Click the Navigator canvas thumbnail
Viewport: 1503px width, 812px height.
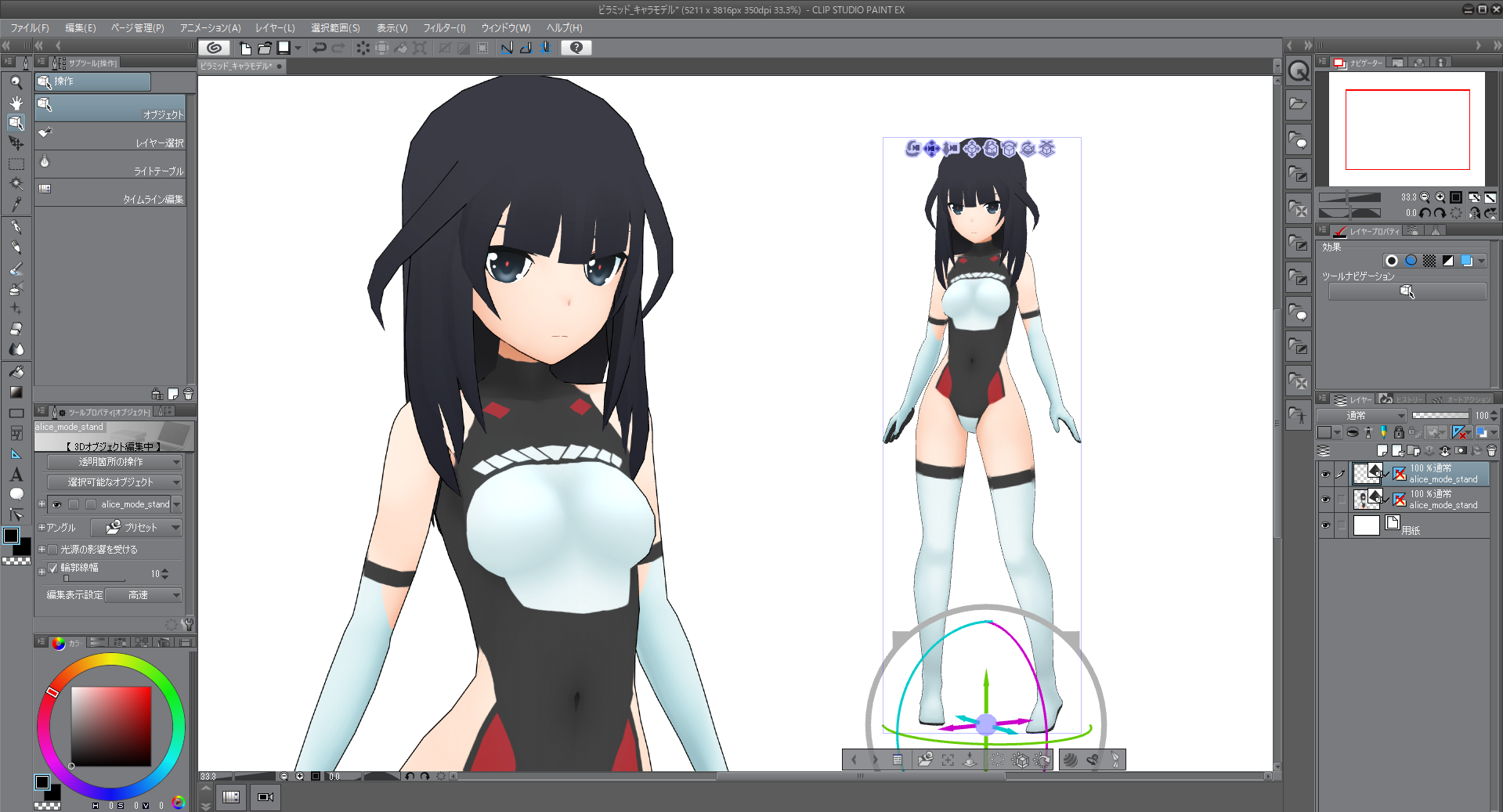(1407, 129)
